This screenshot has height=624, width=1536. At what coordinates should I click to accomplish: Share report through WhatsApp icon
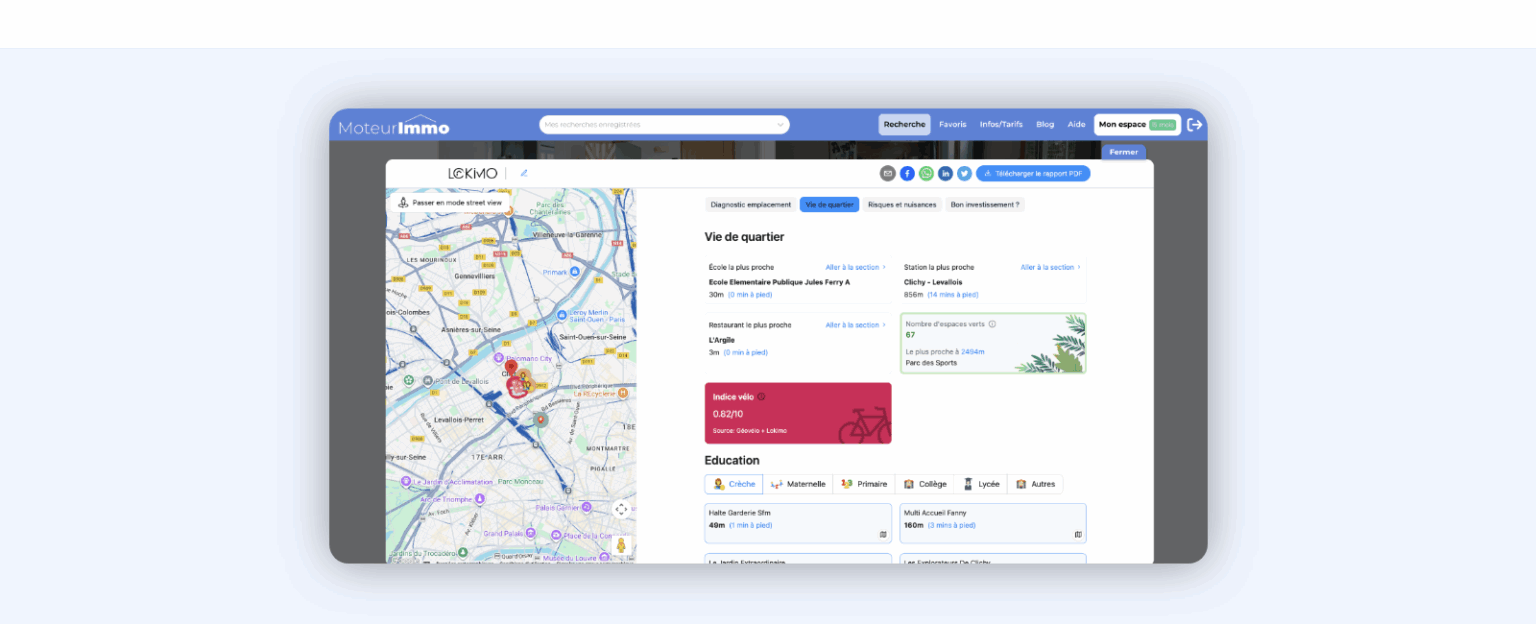coord(926,173)
